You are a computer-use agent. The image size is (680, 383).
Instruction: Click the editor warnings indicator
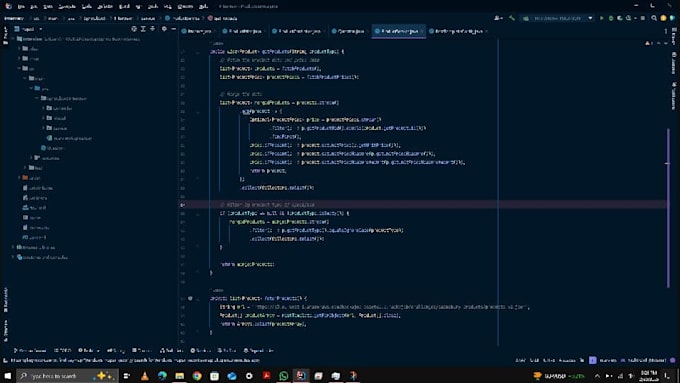click(648, 43)
